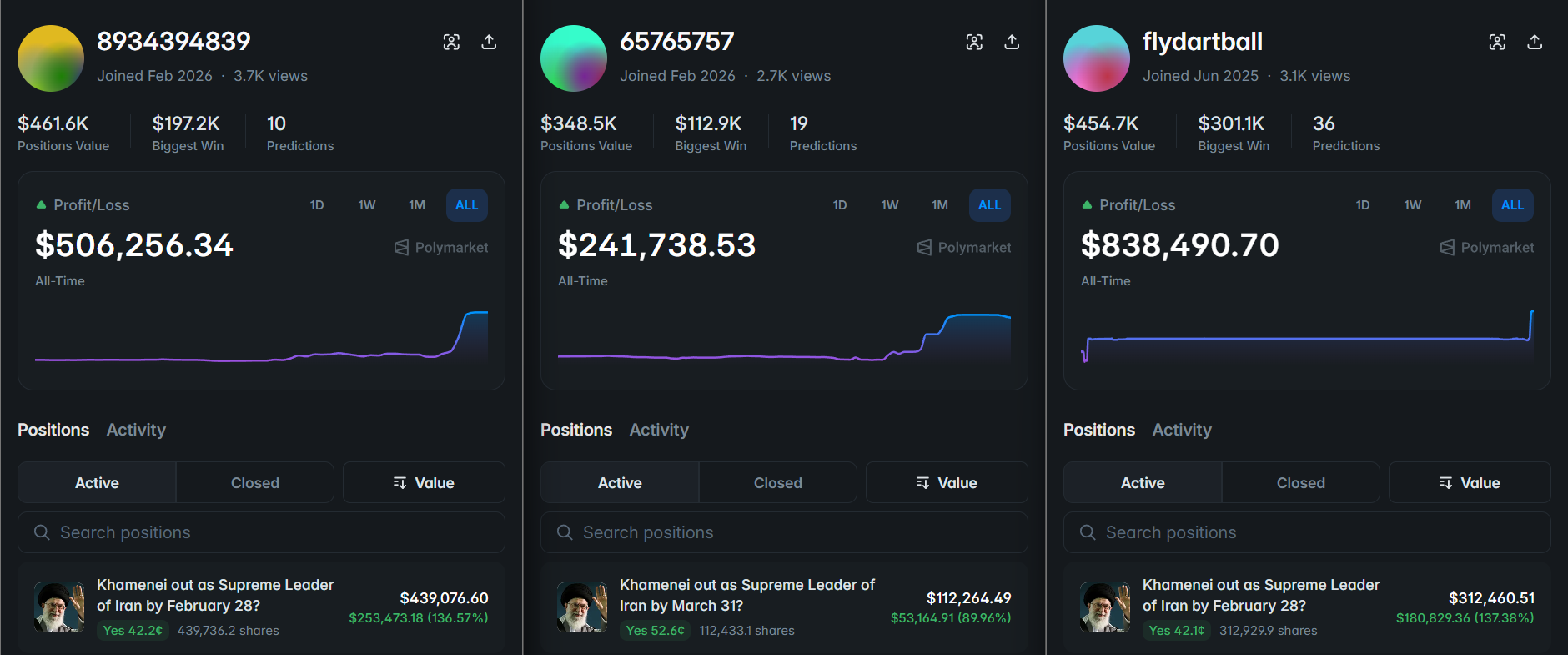Open Value sort dropdown in flydartball's positions
This screenshot has width=1568, height=655.
1470,483
